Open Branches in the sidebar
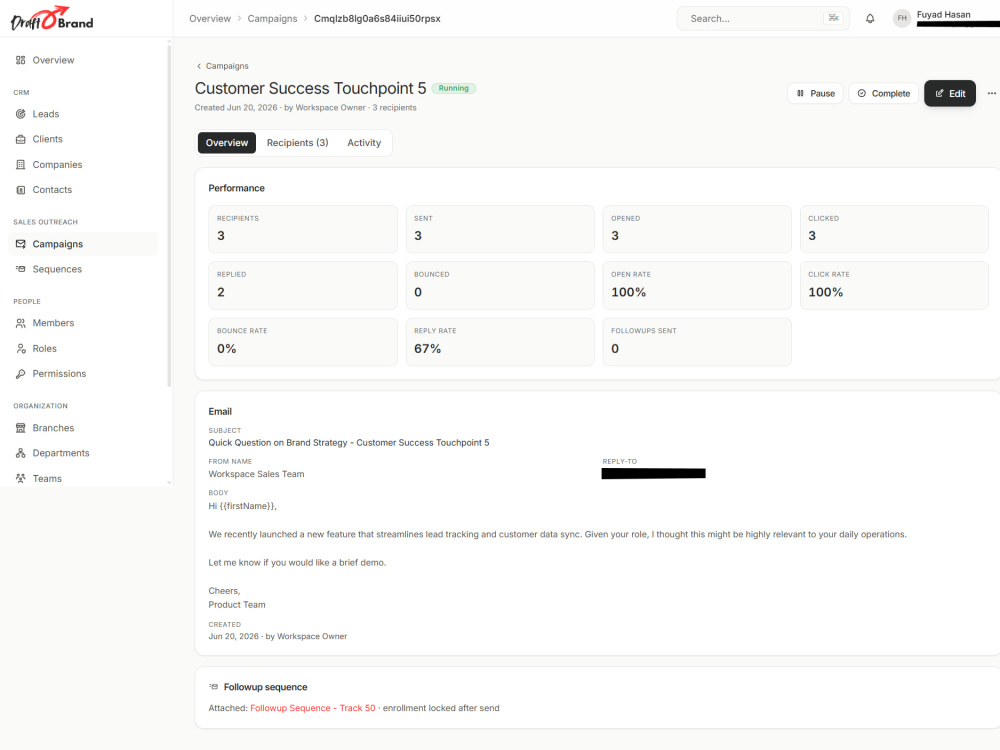The height and width of the screenshot is (750, 1000). [x=83, y=428]
